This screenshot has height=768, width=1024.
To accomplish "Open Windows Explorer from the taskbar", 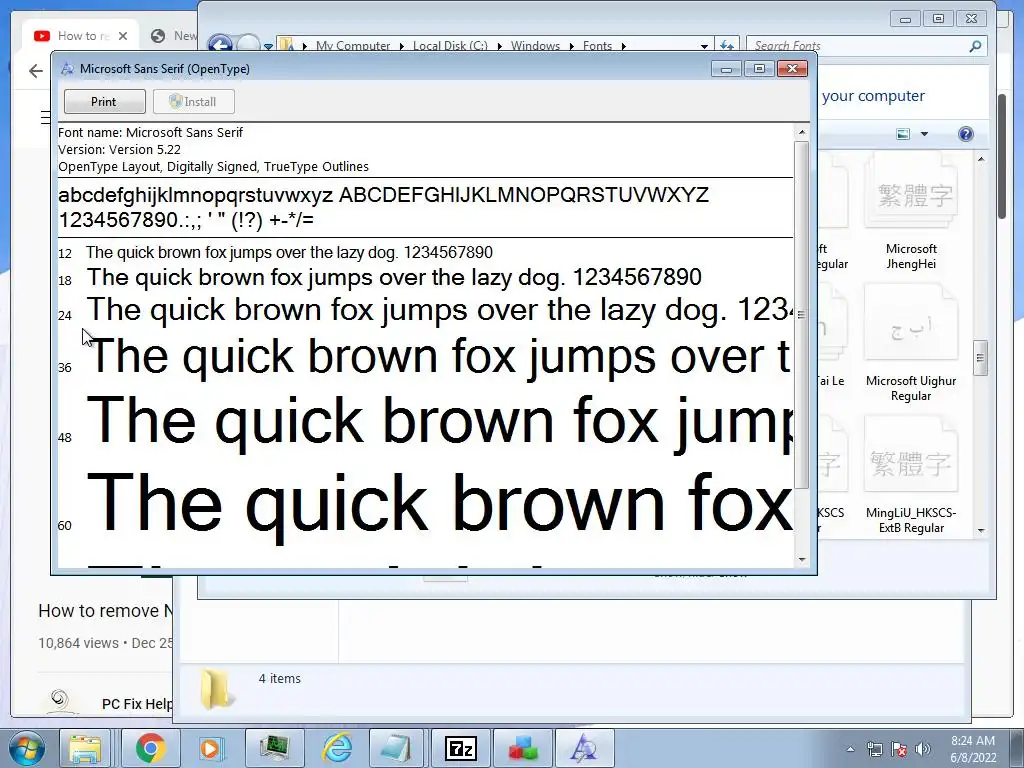I will (86, 748).
